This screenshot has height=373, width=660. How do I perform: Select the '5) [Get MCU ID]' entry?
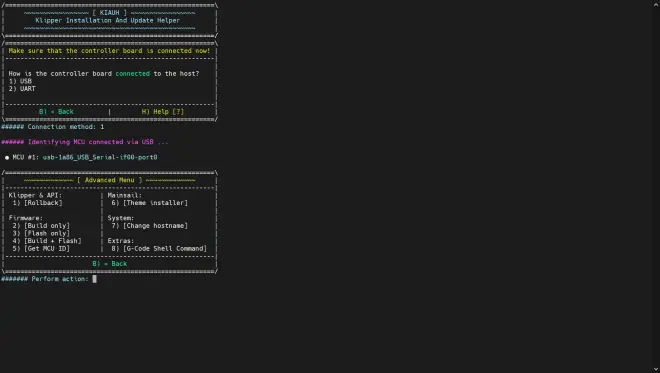[x=41, y=248]
